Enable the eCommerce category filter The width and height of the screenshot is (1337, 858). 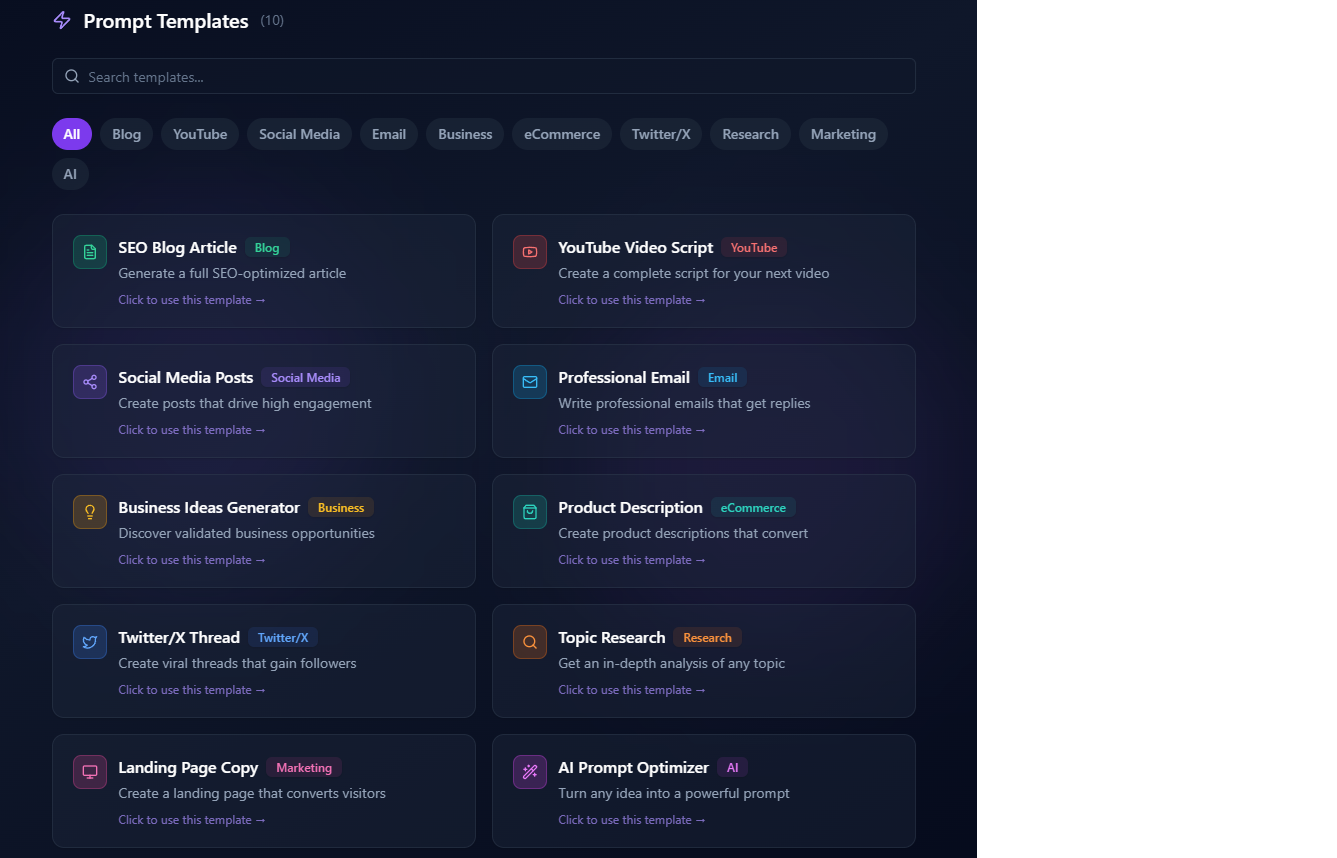tap(561, 134)
